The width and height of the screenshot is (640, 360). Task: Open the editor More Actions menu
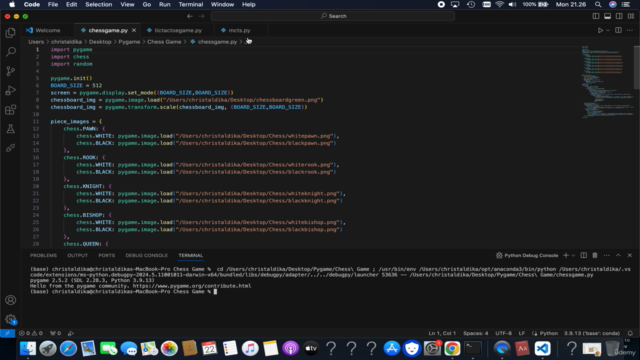[630, 30]
